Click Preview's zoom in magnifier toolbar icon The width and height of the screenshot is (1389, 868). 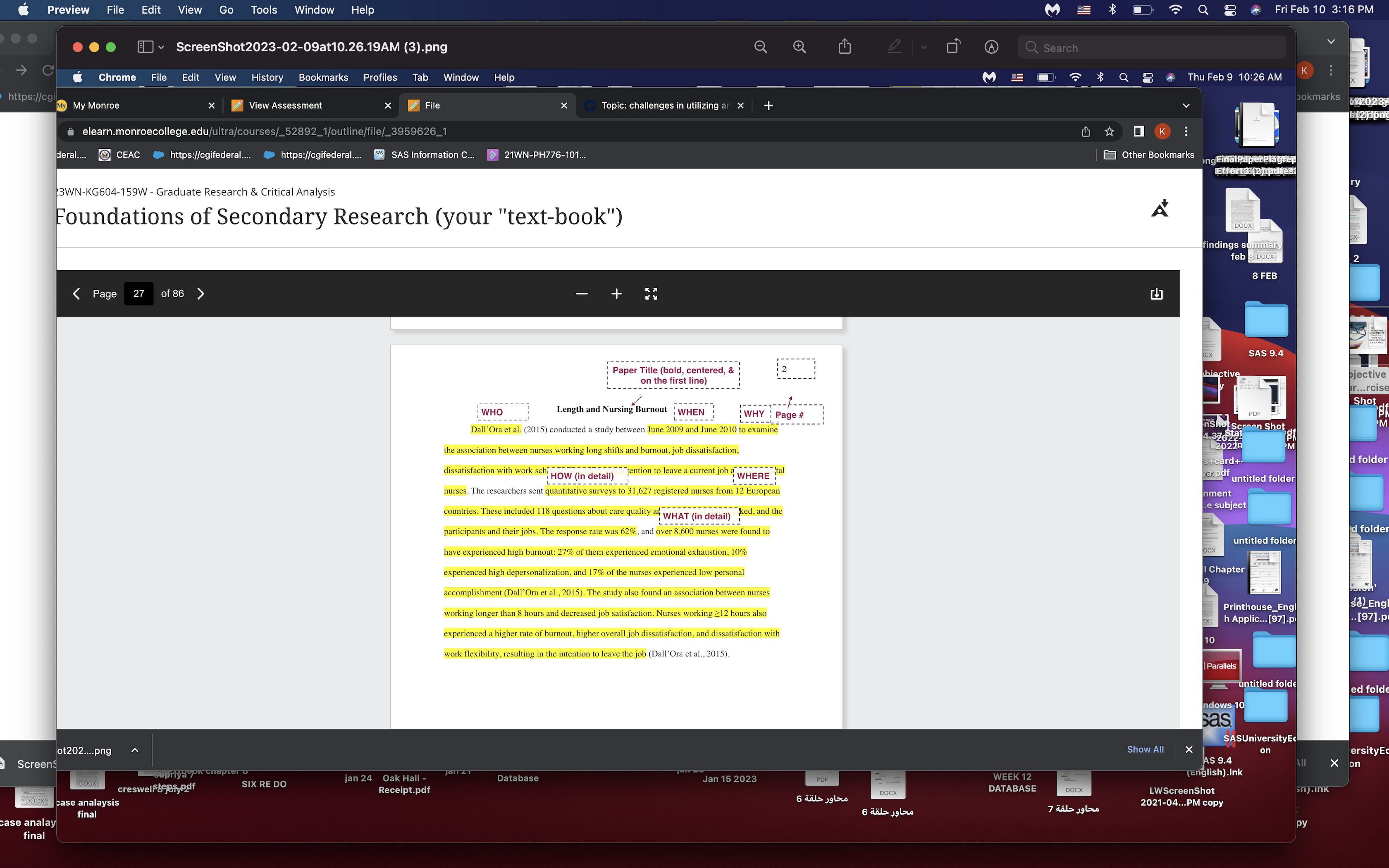point(800,47)
